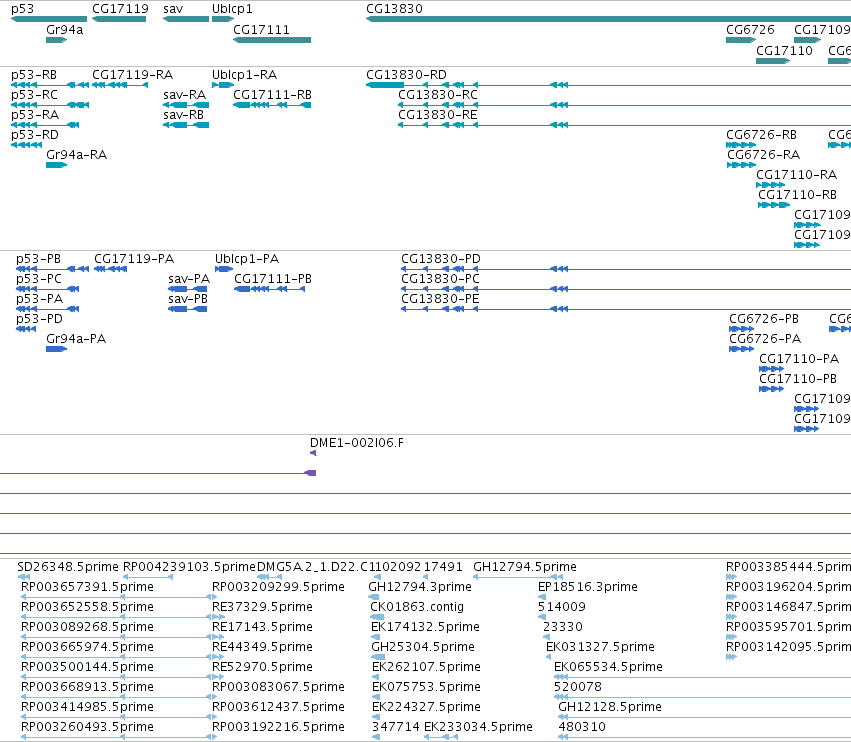This screenshot has height=742, width=851.
Task: Select RP004239103.5prime EST
Action: (148, 577)
